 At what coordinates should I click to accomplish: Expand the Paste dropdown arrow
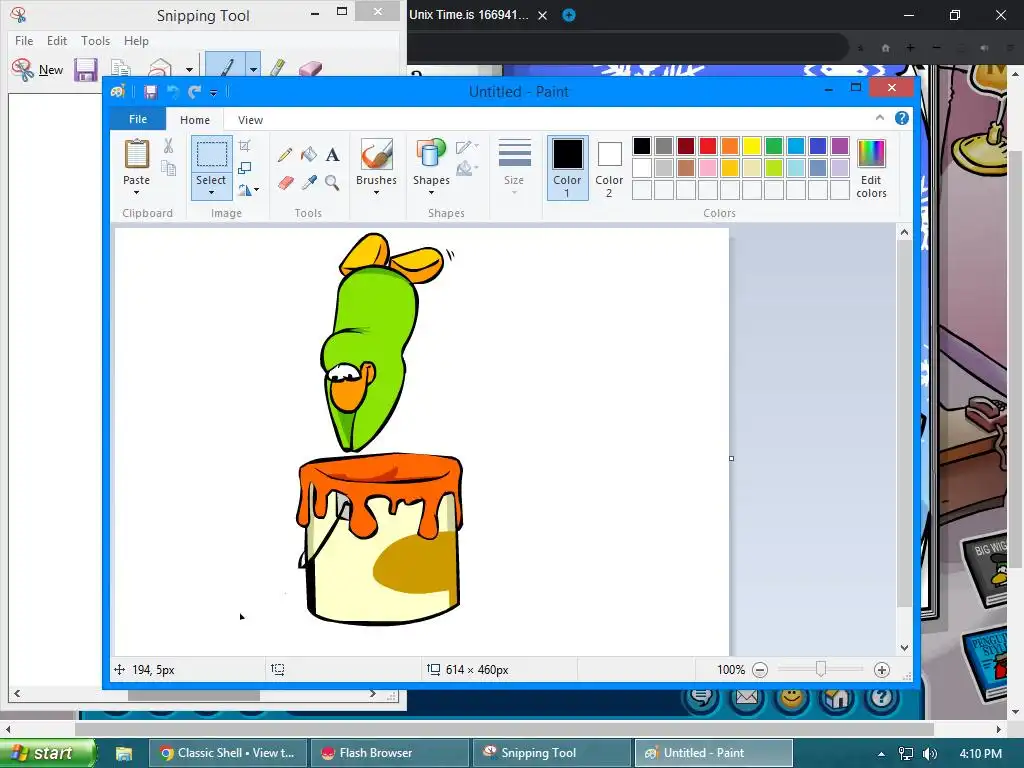[136, 193]
